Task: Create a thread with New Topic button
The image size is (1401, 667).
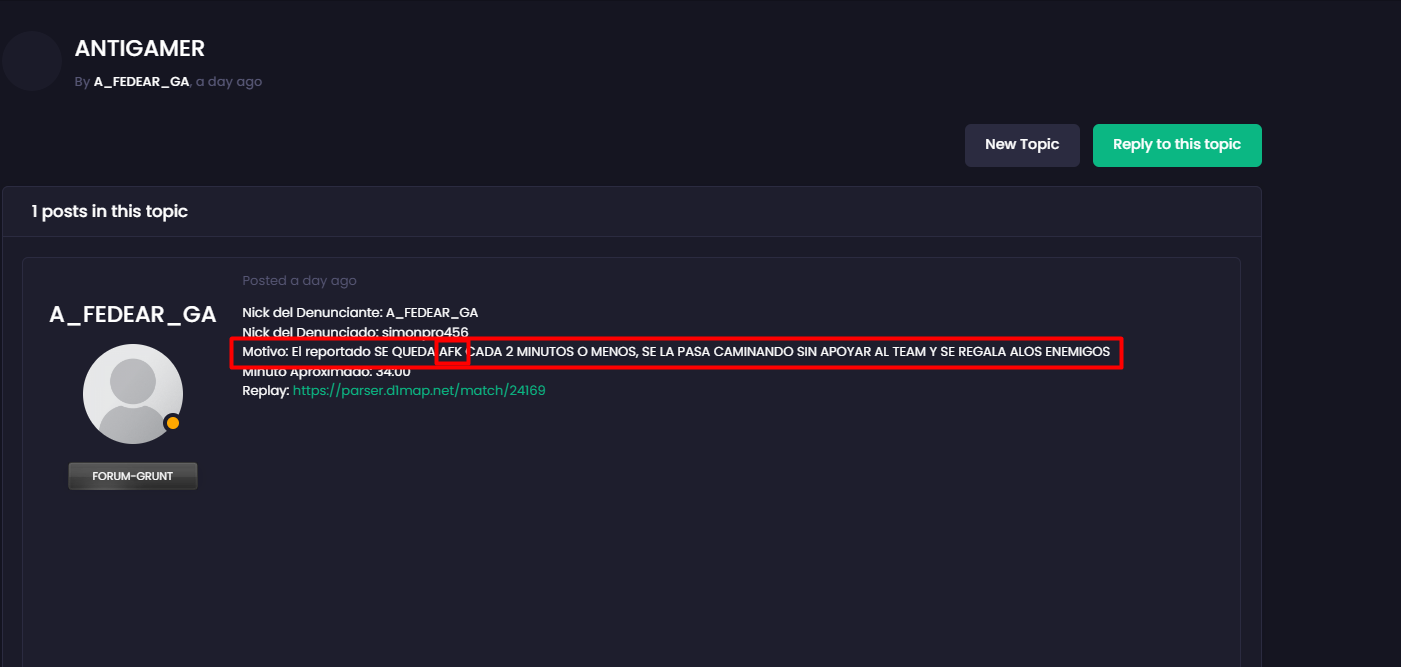Action: [x=1022, y=145]
